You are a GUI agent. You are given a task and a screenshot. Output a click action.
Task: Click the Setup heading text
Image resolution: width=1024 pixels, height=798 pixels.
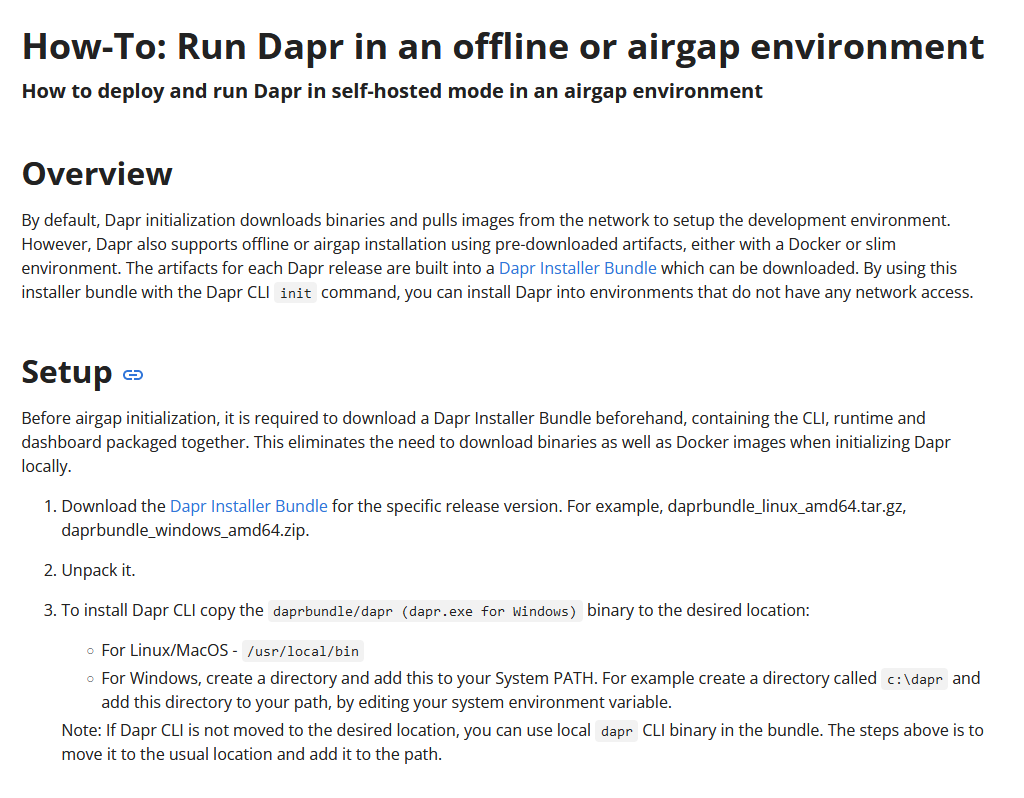67,372
